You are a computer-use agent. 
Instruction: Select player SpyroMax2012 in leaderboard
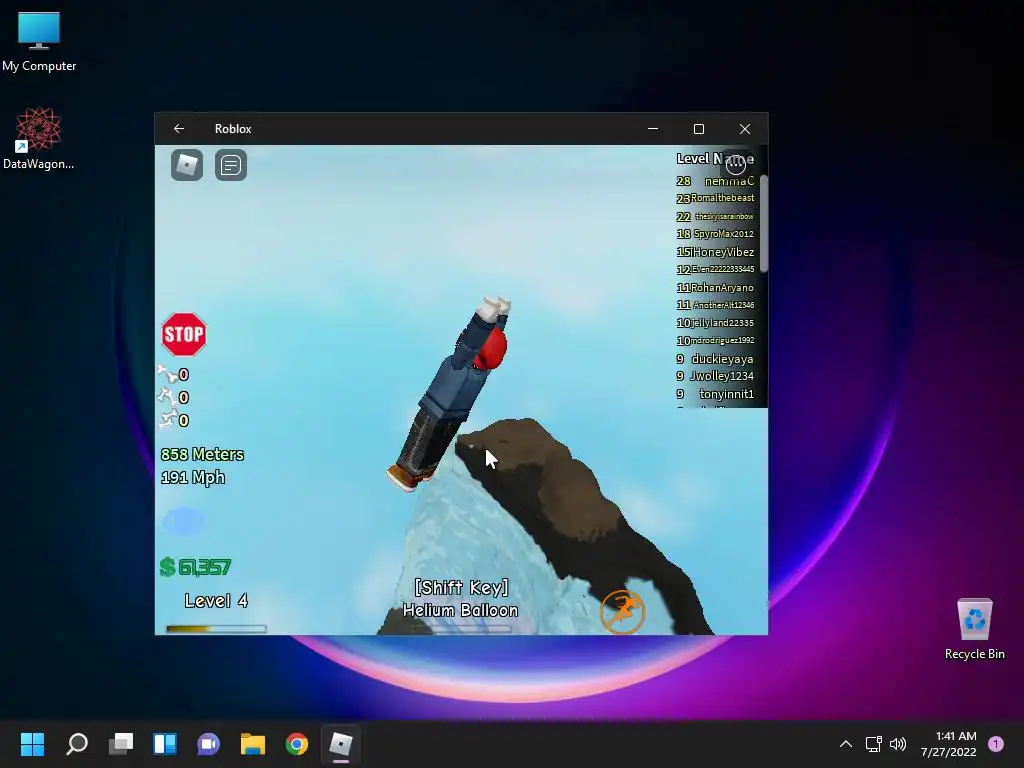click(724, 234)
